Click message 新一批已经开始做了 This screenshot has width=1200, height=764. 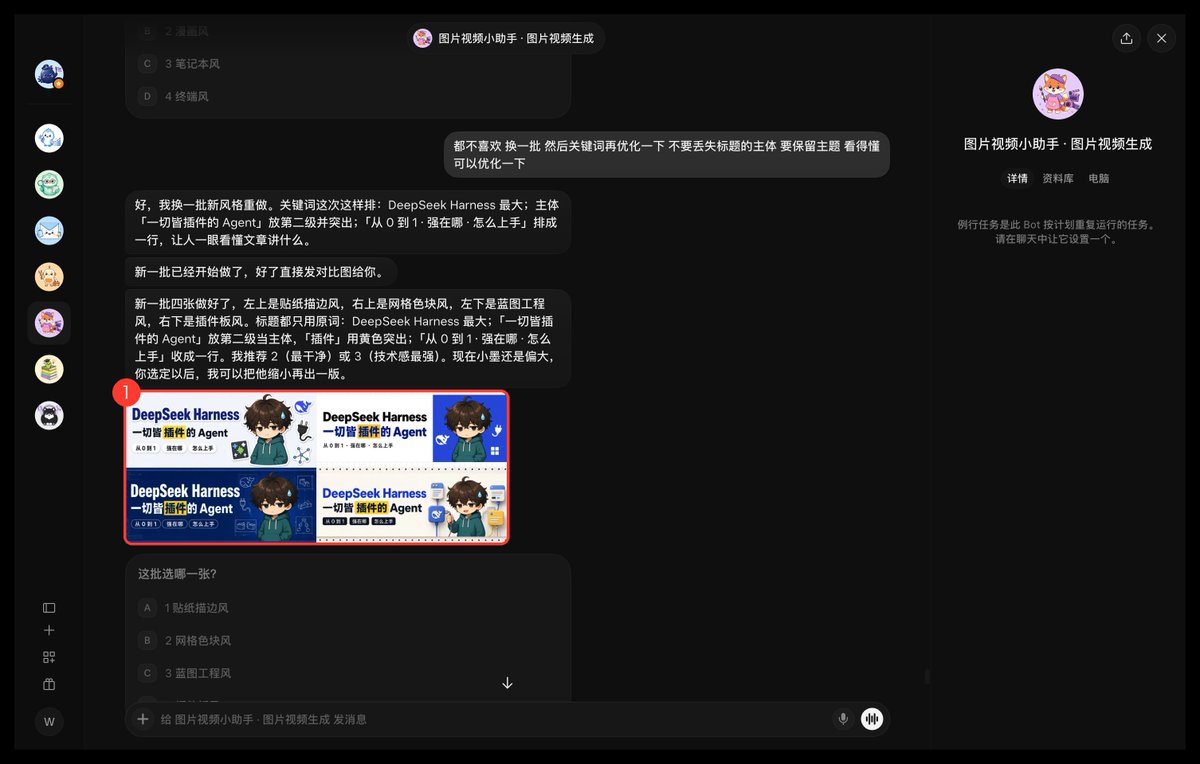point(260,272)
